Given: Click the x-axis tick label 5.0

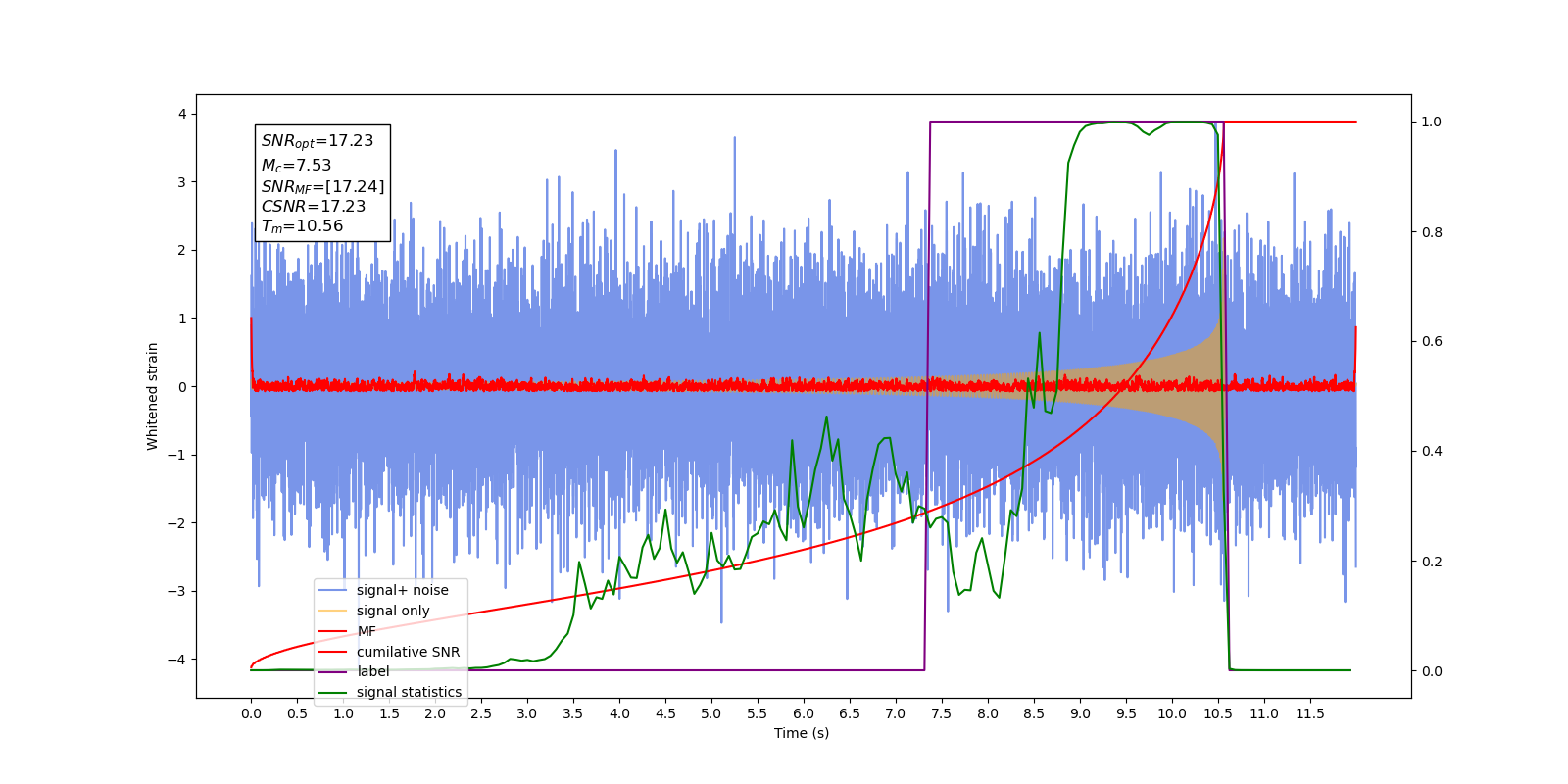Looking at the screenshot, I should tap(711, 713).
